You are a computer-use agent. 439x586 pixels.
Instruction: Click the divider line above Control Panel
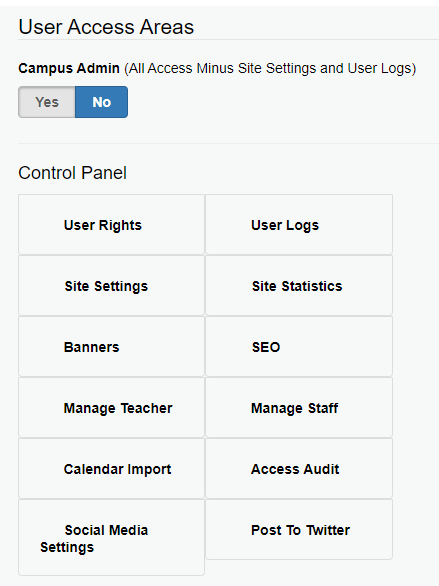(x=228, y=143)
